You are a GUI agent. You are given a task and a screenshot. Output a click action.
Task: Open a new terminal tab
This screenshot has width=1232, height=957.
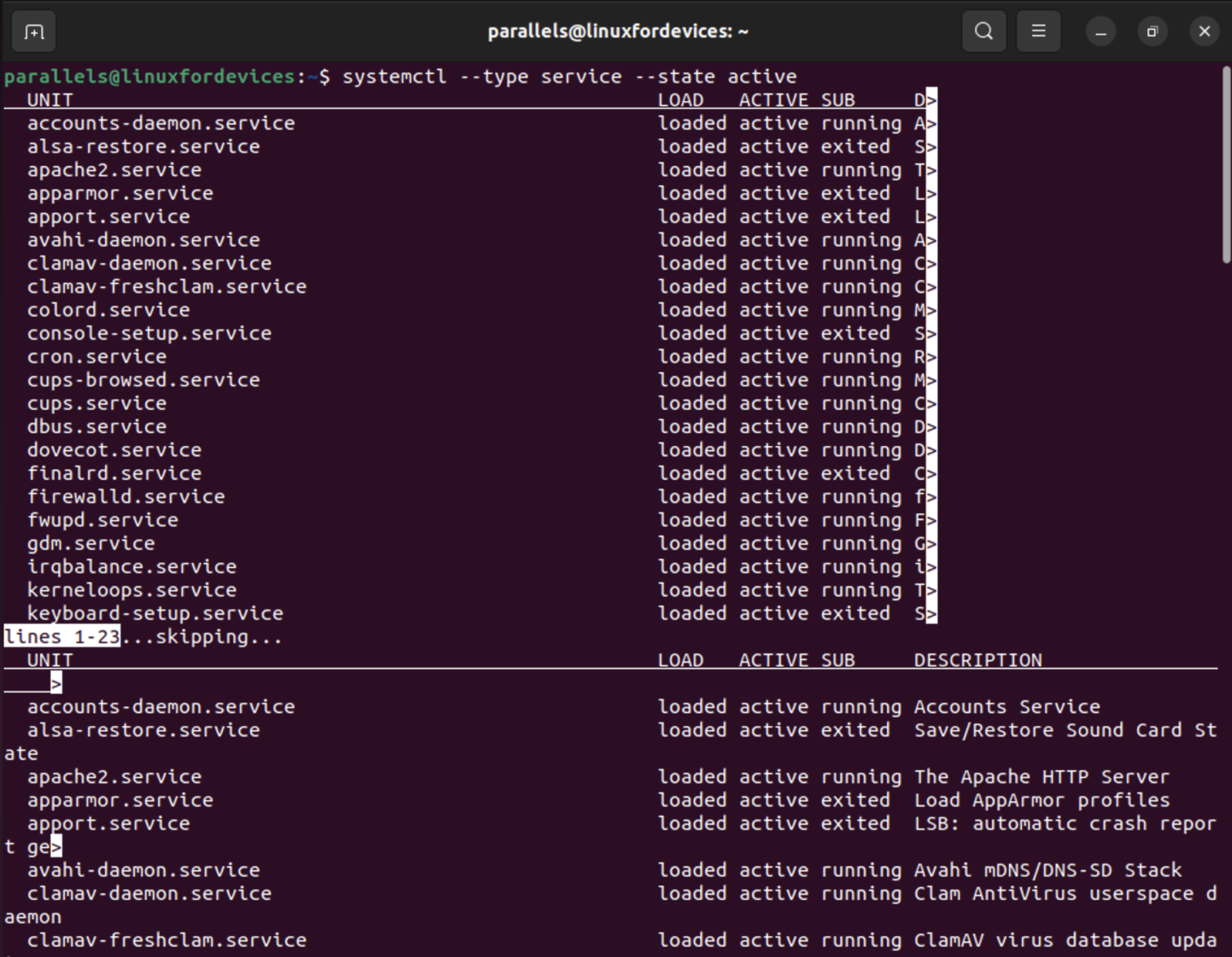pos(33,30)
